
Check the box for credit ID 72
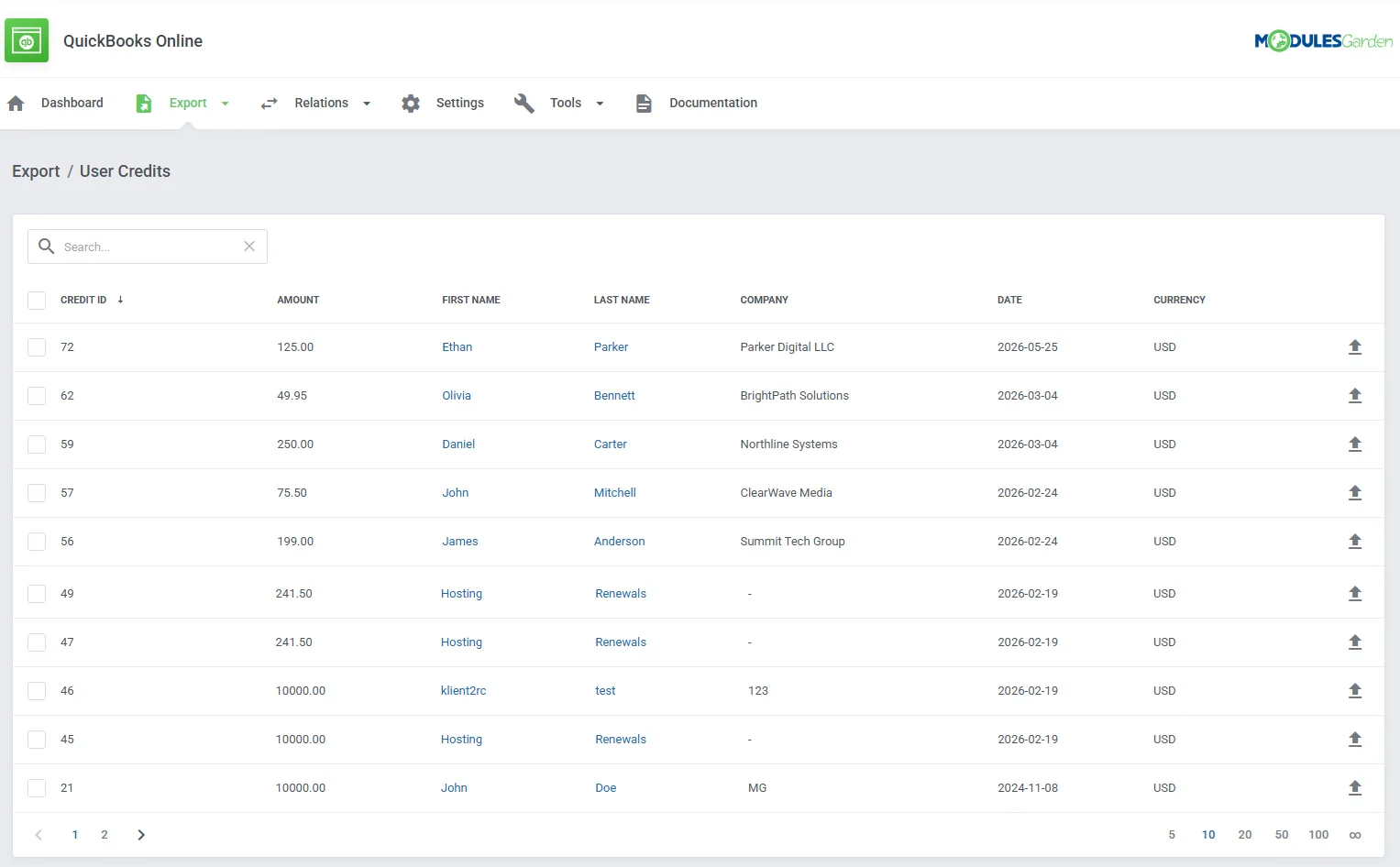37,347
